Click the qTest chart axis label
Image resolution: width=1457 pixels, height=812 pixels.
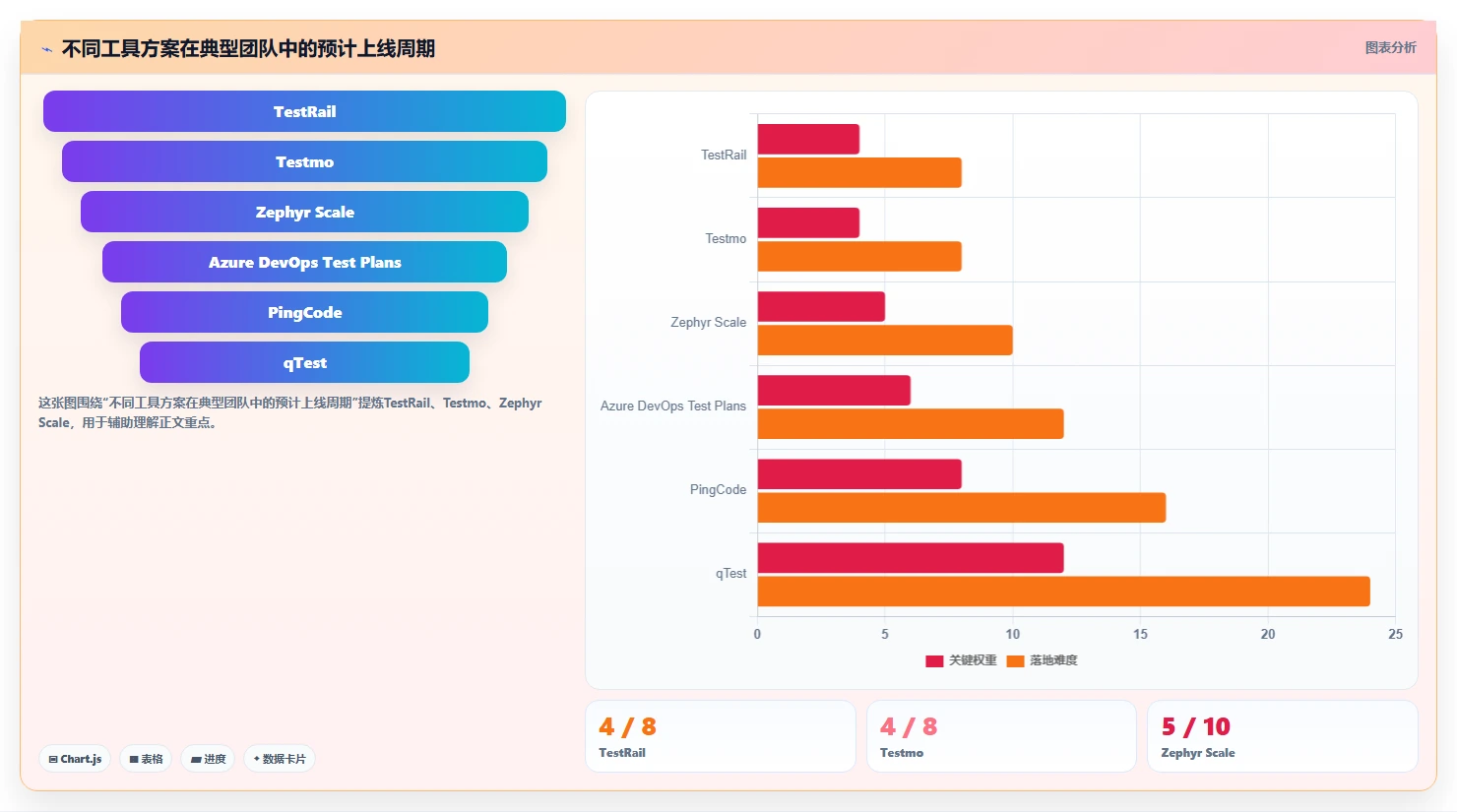pos(730,573)
